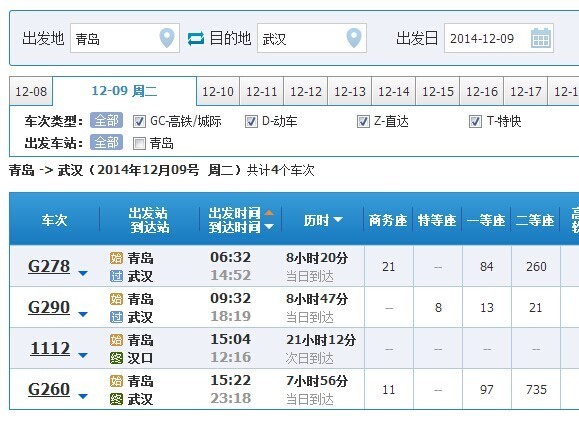
Task: Open train G290 link
Action: click(49, 307)
